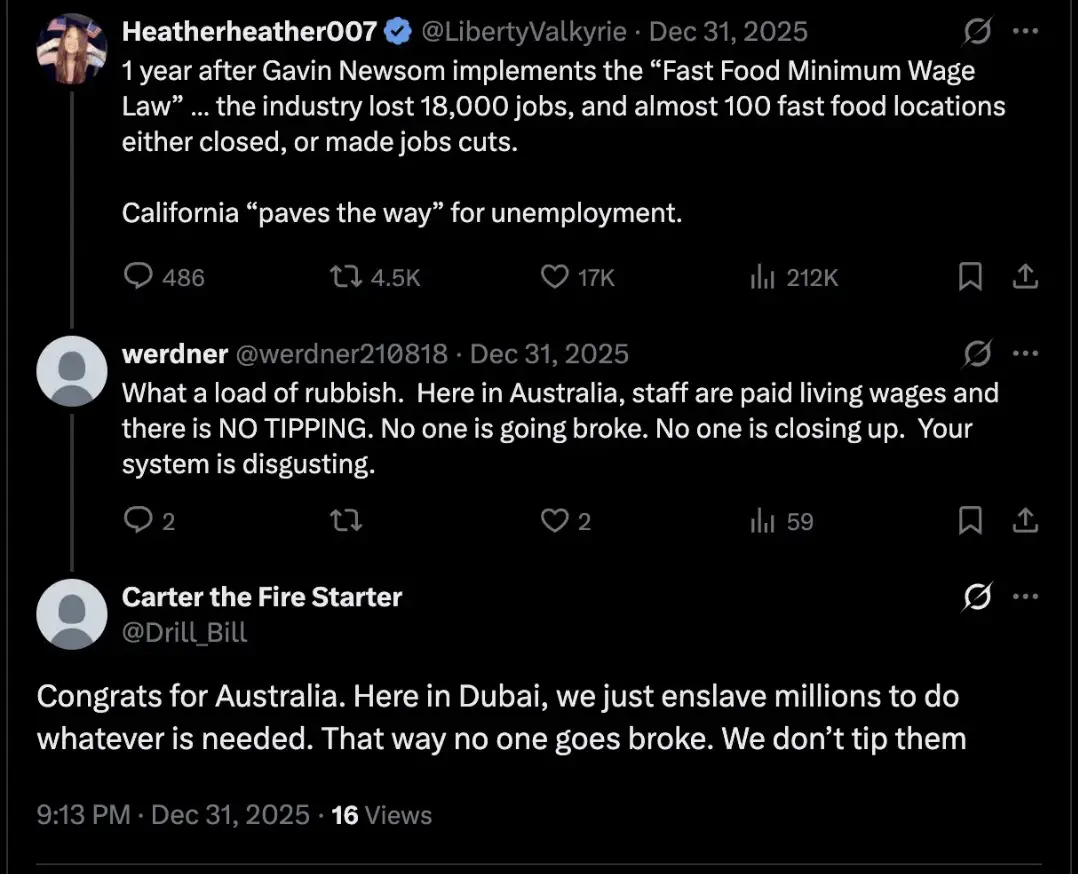Image resolution: width=1078 pixels, height=874 pixels.
Task: Open the @LibertyValkyrie profile handle
Action: point(524,32)
